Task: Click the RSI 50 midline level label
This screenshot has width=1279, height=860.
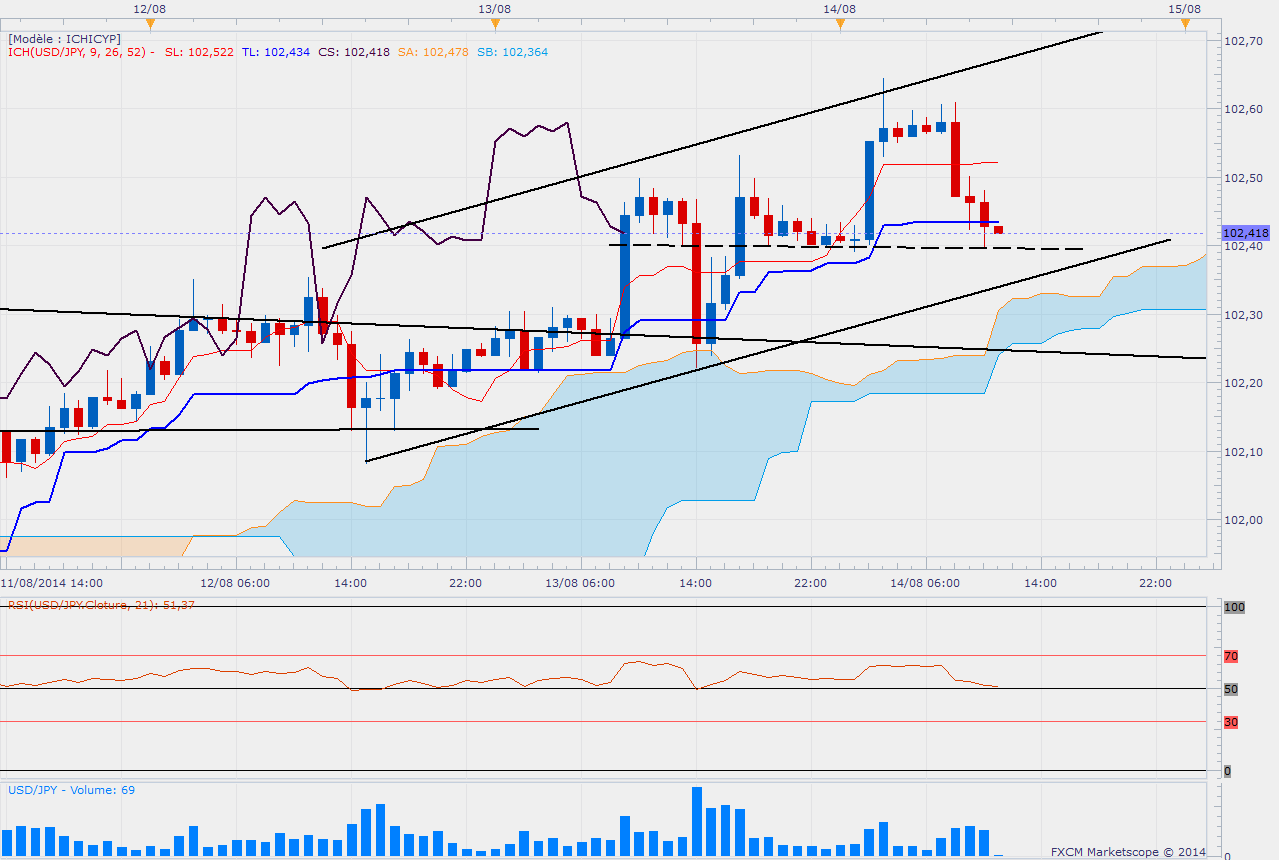Action: pyautogui.click(x=1231, y=689)
